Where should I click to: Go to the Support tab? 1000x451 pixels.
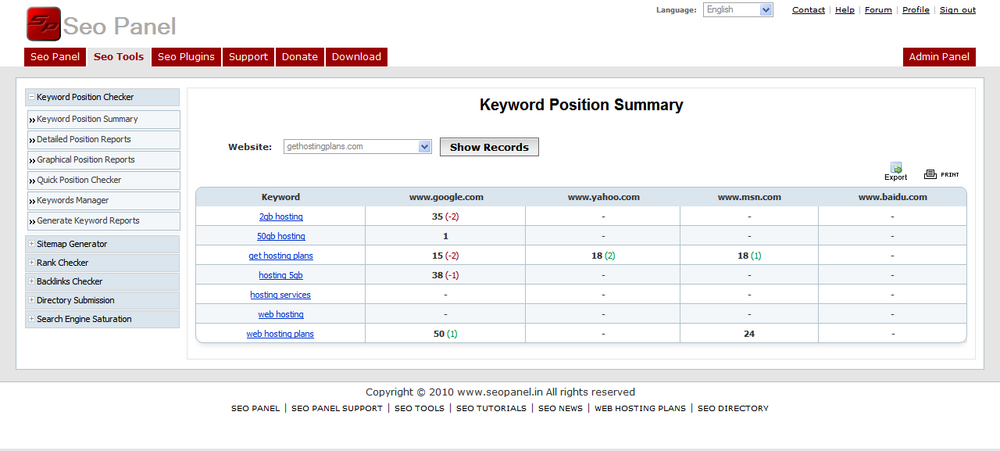pos(248,57)
